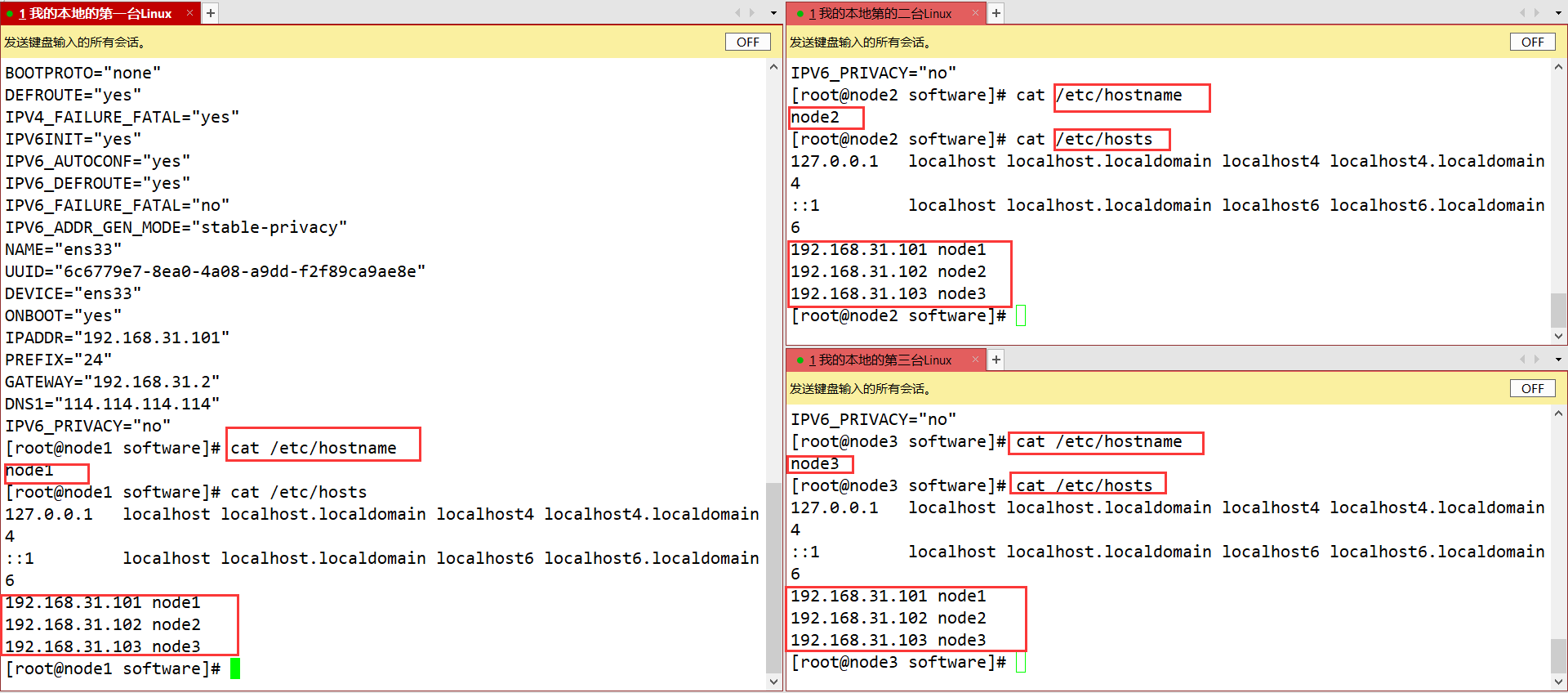Click 'cat /etc/hosts' in node1 terminal

(299, 492)
